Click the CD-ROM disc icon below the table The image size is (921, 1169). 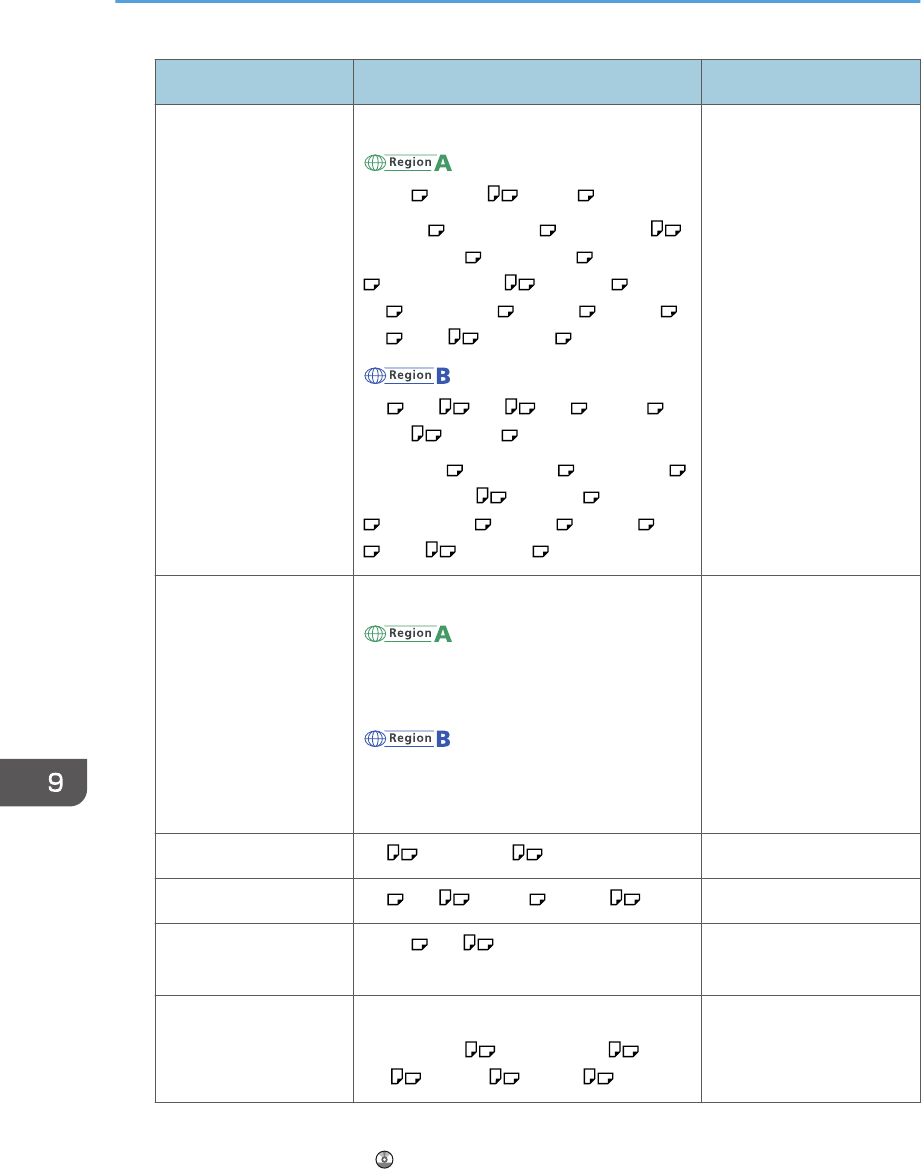click(384, 1159)
